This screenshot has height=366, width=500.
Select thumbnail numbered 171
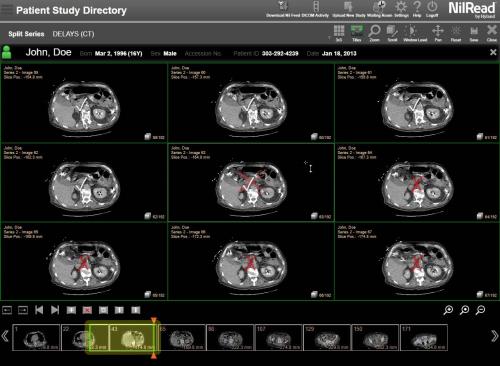424,338
